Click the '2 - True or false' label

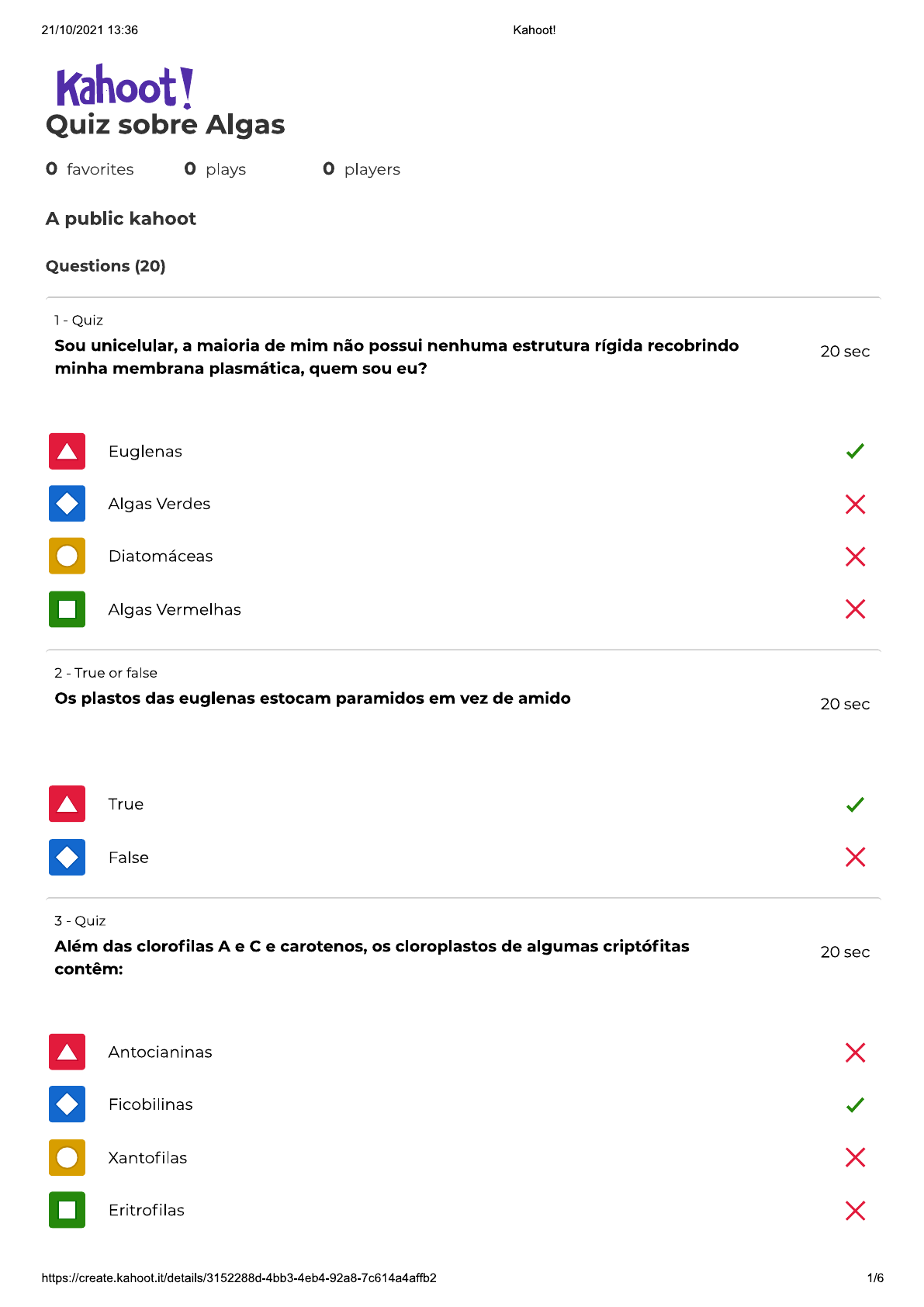pyautogui.click(x=106, y=673)
